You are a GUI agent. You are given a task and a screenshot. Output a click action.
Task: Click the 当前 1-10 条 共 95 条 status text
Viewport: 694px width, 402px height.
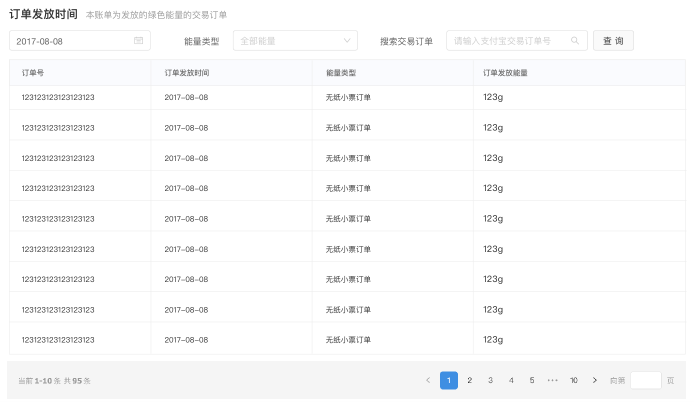coord(54,381)
